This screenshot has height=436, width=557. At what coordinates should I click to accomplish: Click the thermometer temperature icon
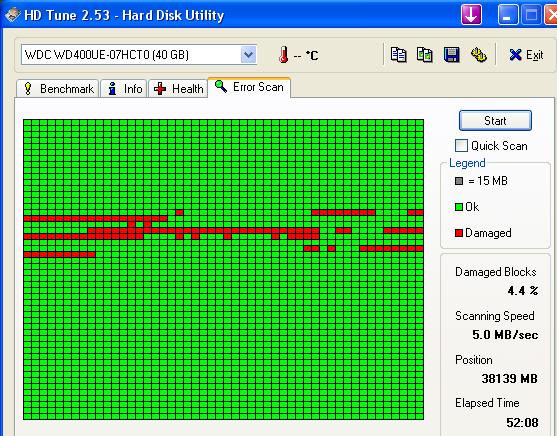point(283,55)
